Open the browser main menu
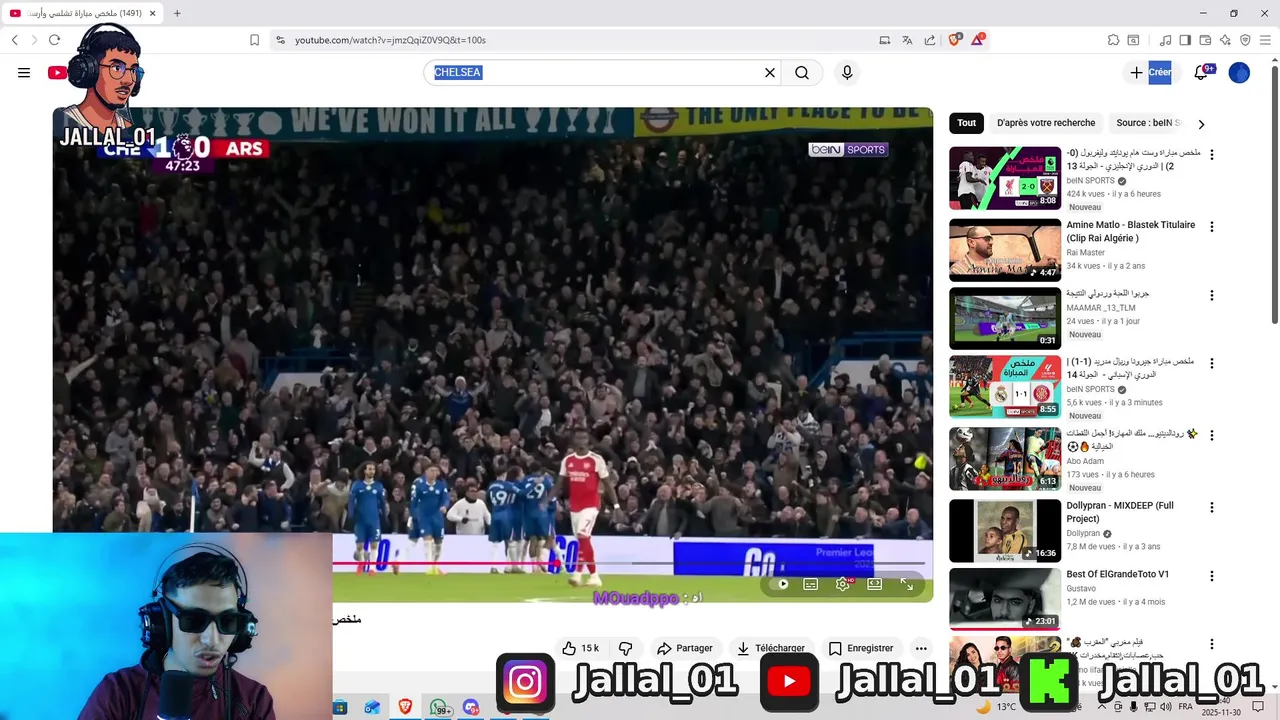This screenshot has width=1280, height=720. [x=1266, y=40]
